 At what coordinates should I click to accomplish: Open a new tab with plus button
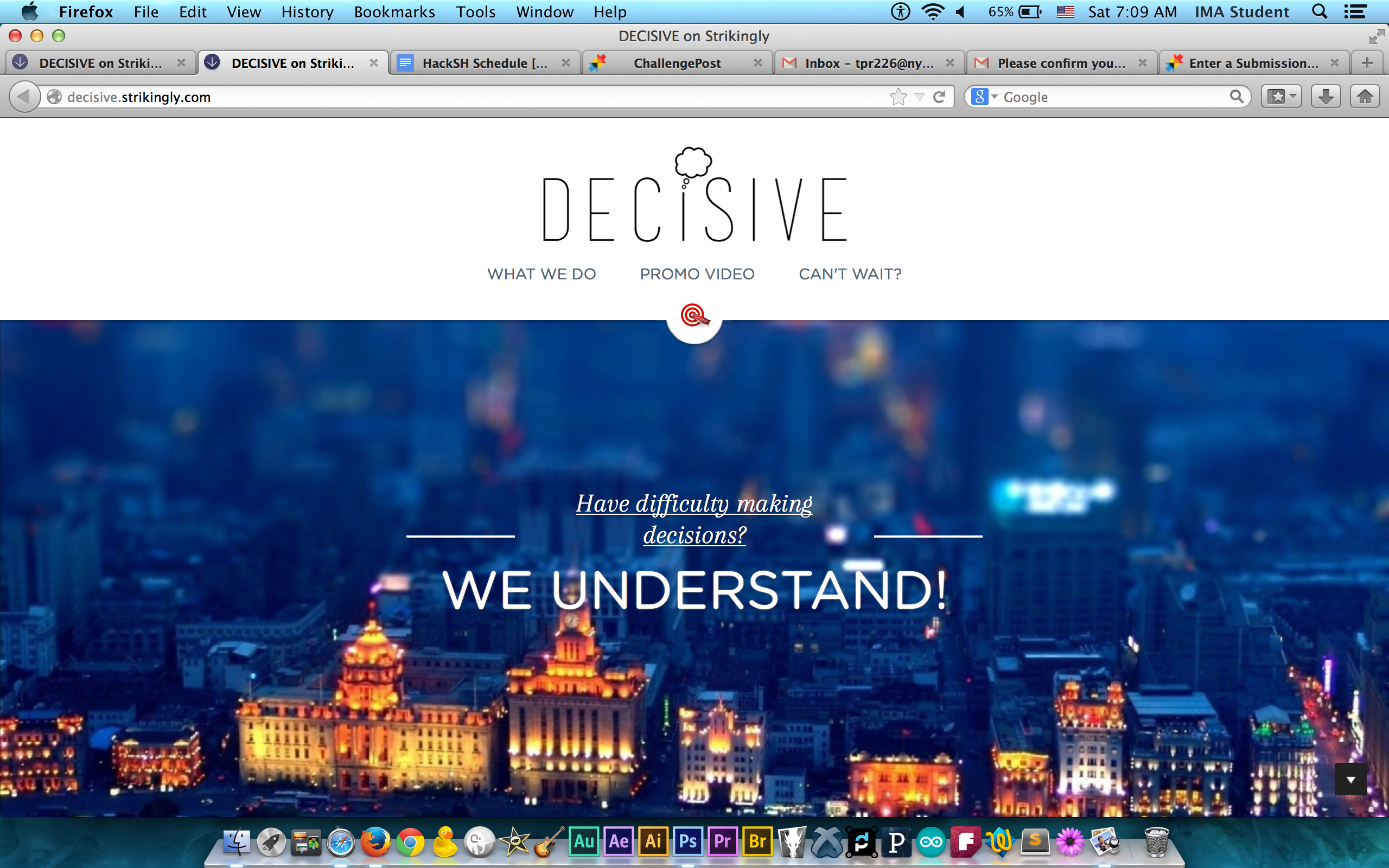click(x=1367, y=63)
